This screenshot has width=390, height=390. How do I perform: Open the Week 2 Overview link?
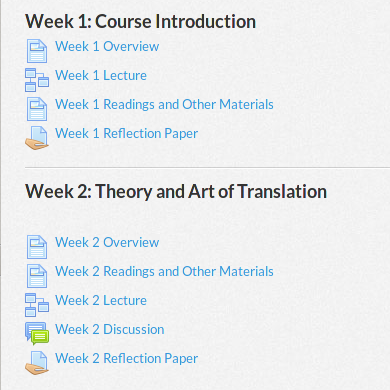[x=107, y=242]
